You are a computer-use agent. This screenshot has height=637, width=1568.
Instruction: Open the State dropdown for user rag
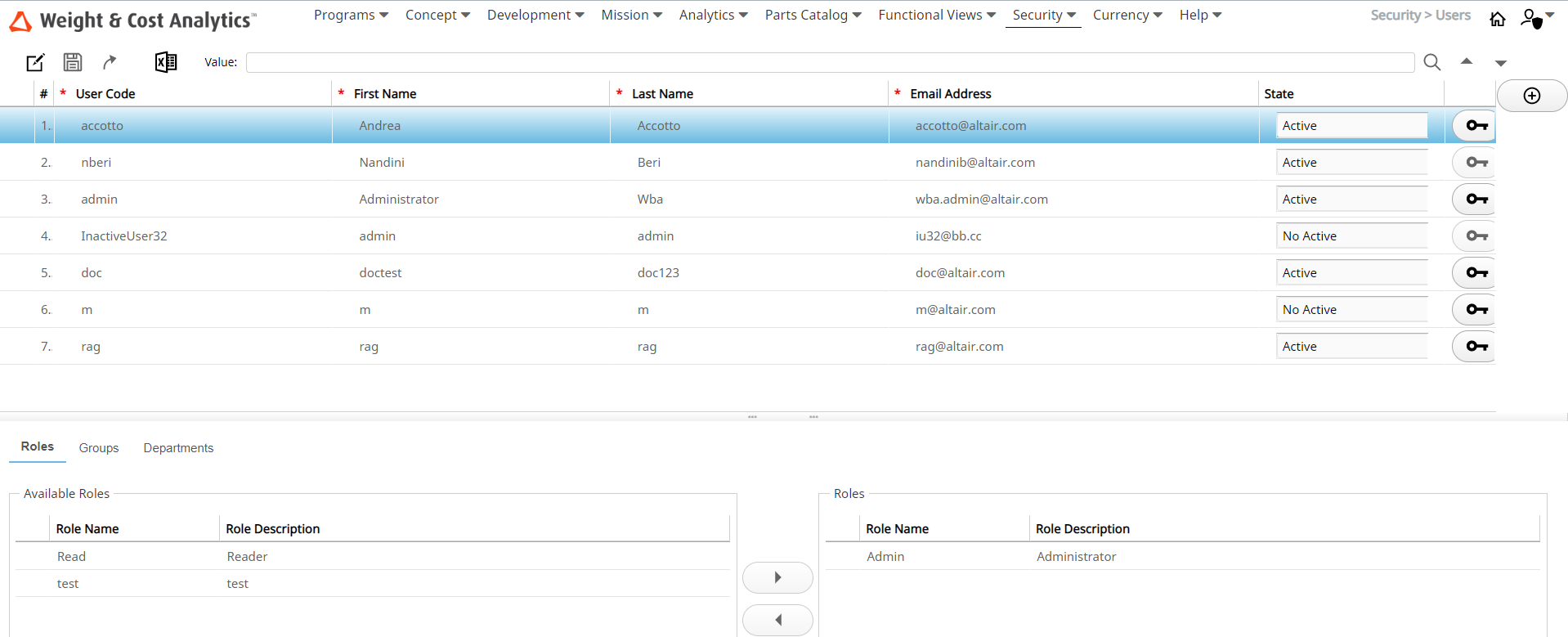click(x=1351, y=347)
